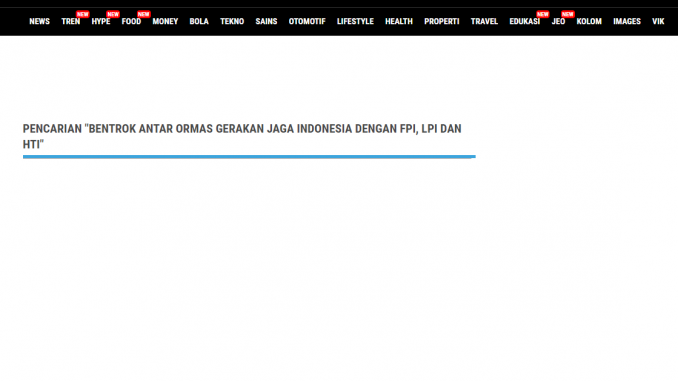This screenshot has height=381, width=678.
Task: Select the FOOD navigation link
Action: 131,21
